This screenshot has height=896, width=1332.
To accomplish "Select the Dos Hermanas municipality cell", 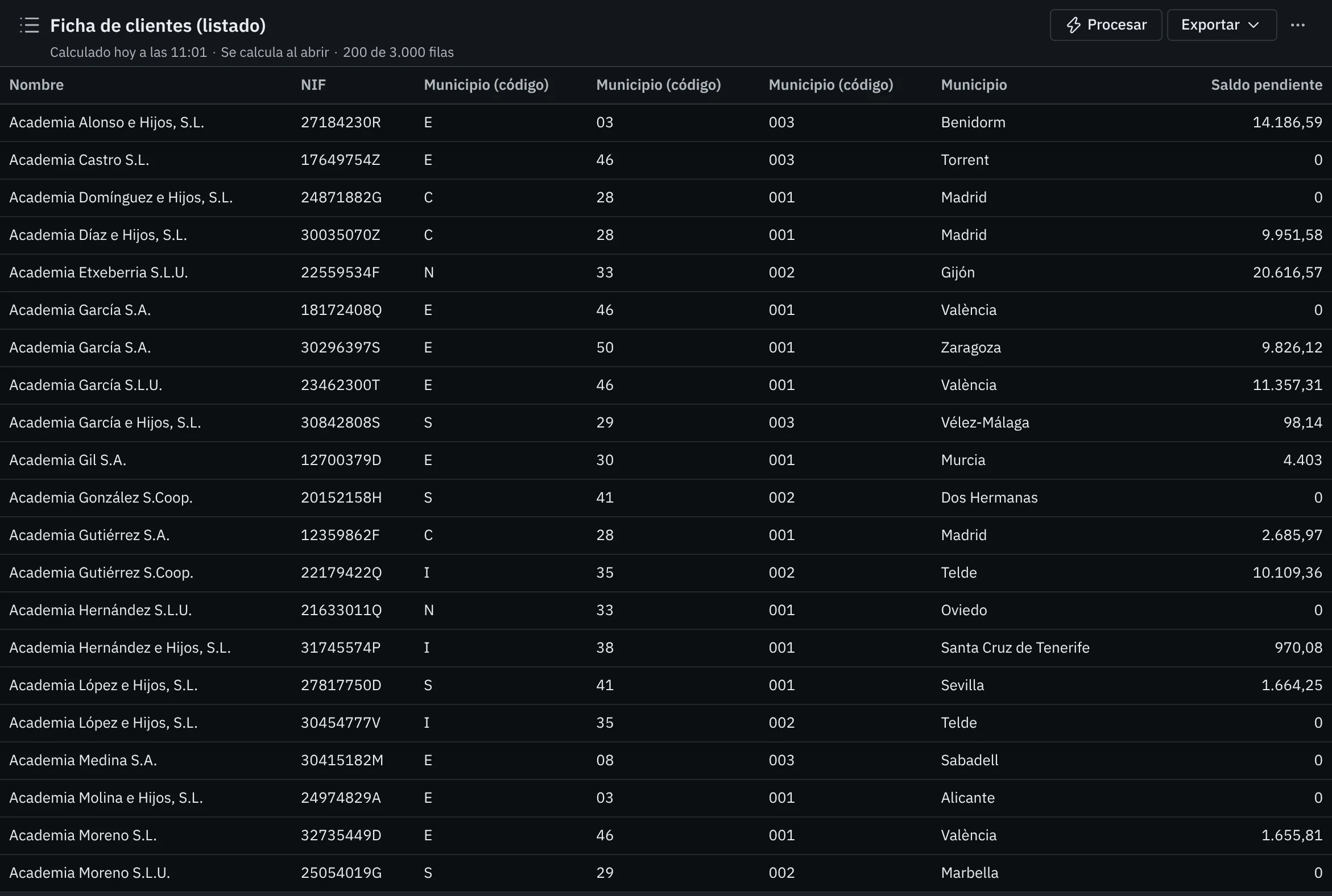I will tap(989, 497).
